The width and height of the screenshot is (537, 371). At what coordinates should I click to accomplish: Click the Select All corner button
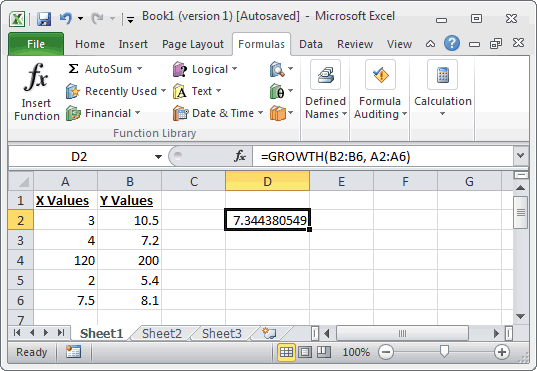coord(21,181)
